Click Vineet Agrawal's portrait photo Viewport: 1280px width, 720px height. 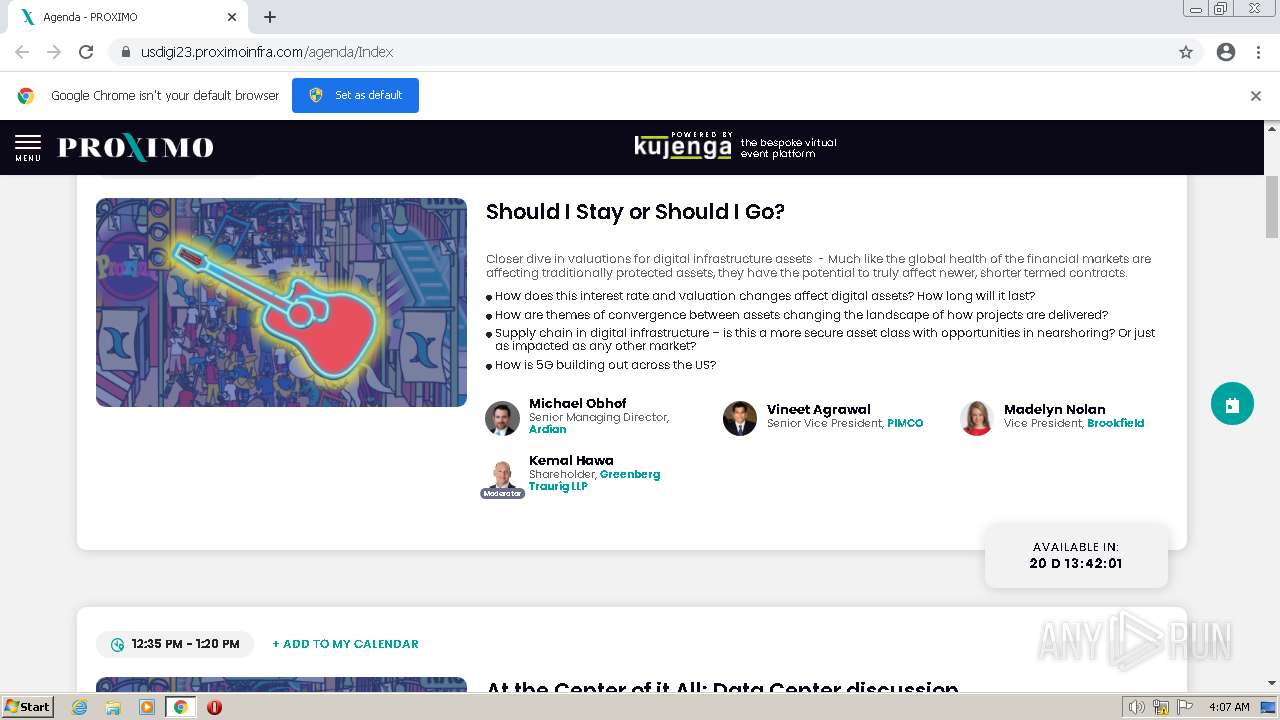[740, 418]
